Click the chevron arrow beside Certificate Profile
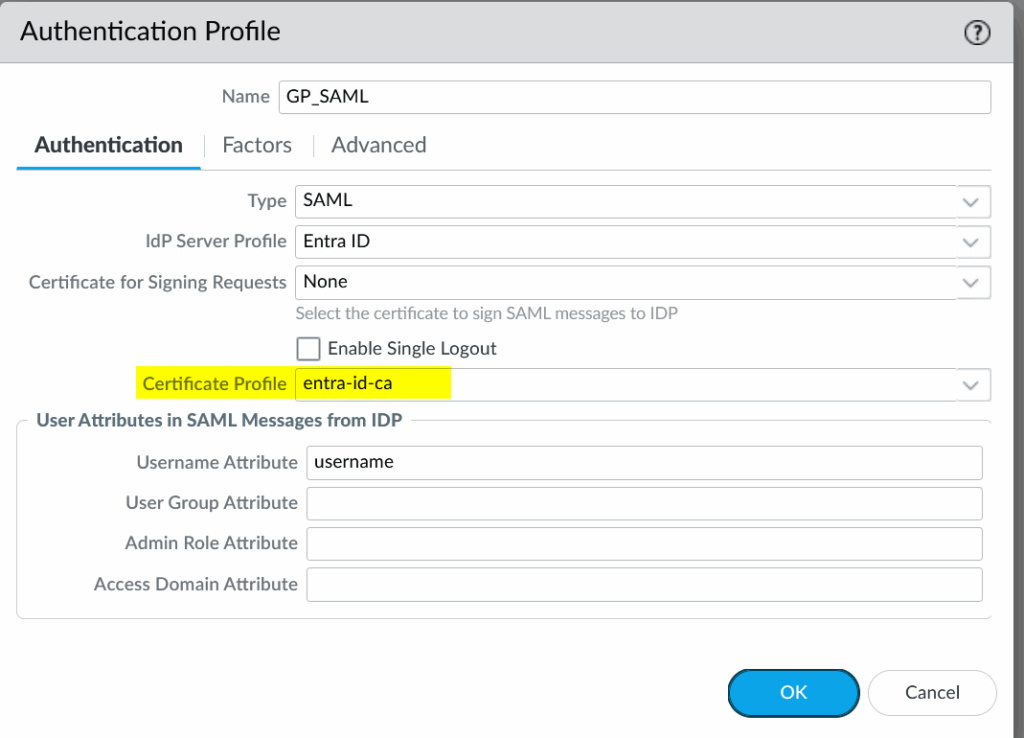 [x=970, y=385]
